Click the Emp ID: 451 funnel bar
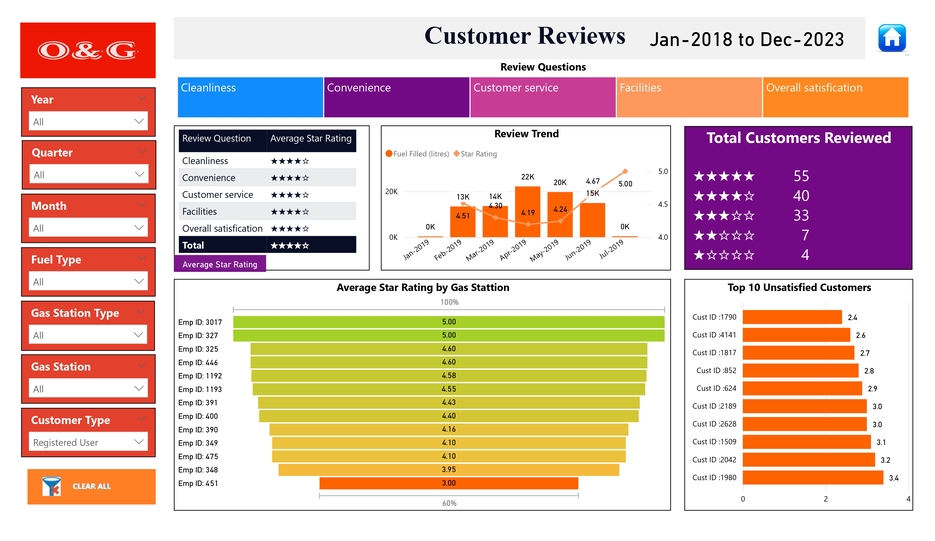 (448, 483)
